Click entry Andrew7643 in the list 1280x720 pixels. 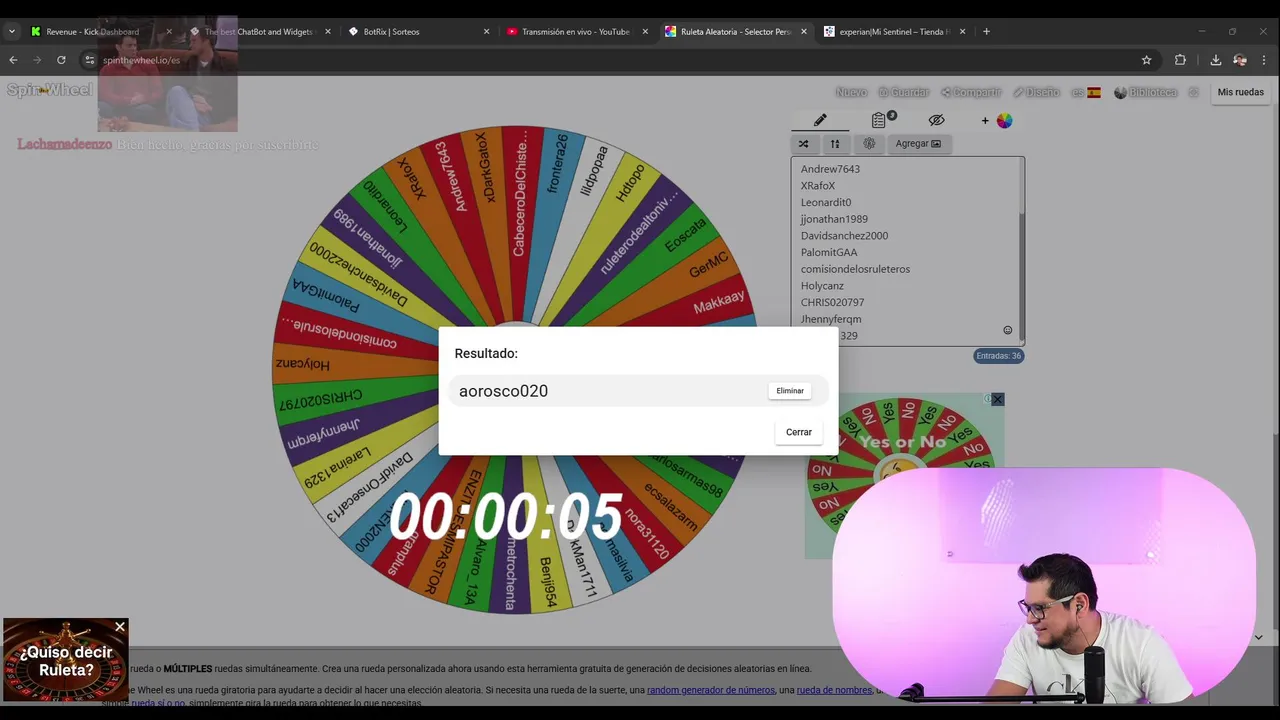coord(830,169)
